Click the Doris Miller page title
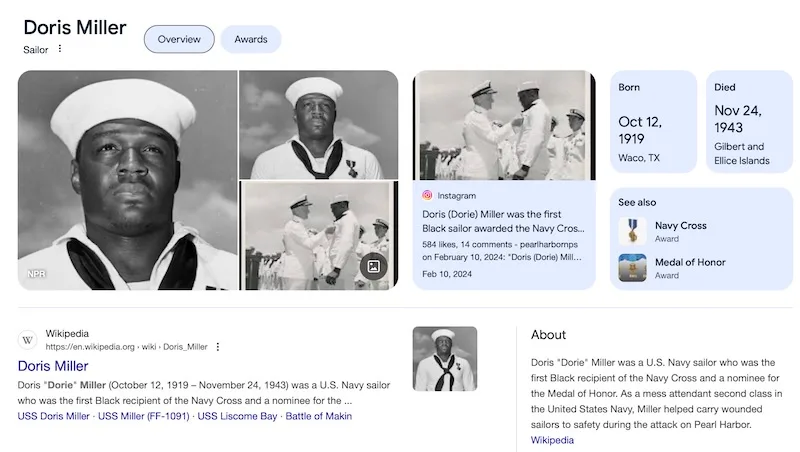 75,28
